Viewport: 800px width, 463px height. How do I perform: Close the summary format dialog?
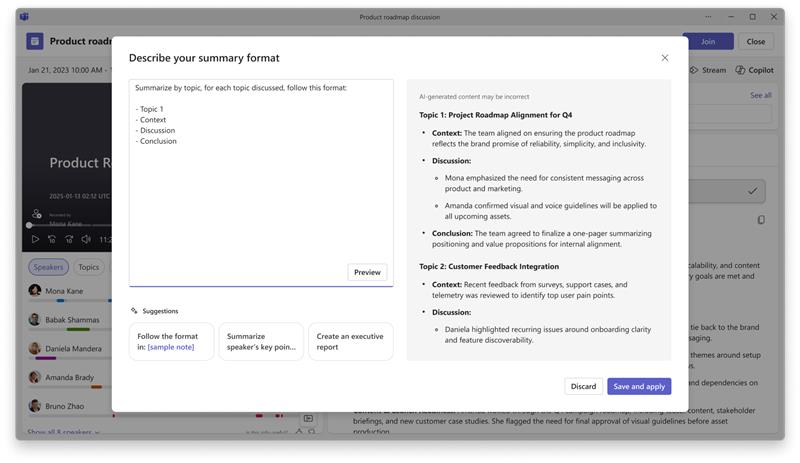pos(664,58)
